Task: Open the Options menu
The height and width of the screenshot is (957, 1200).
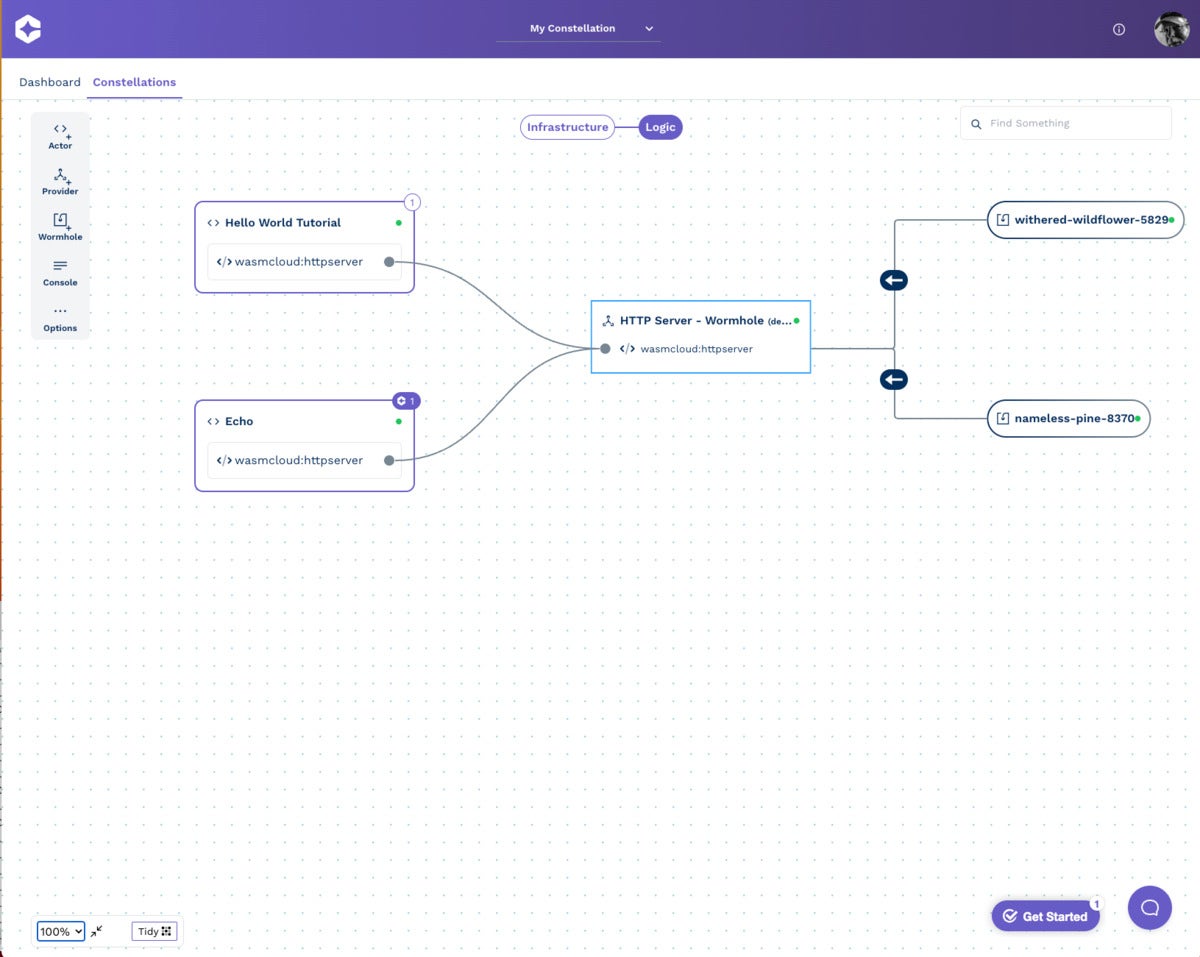Action: [60, 318]
